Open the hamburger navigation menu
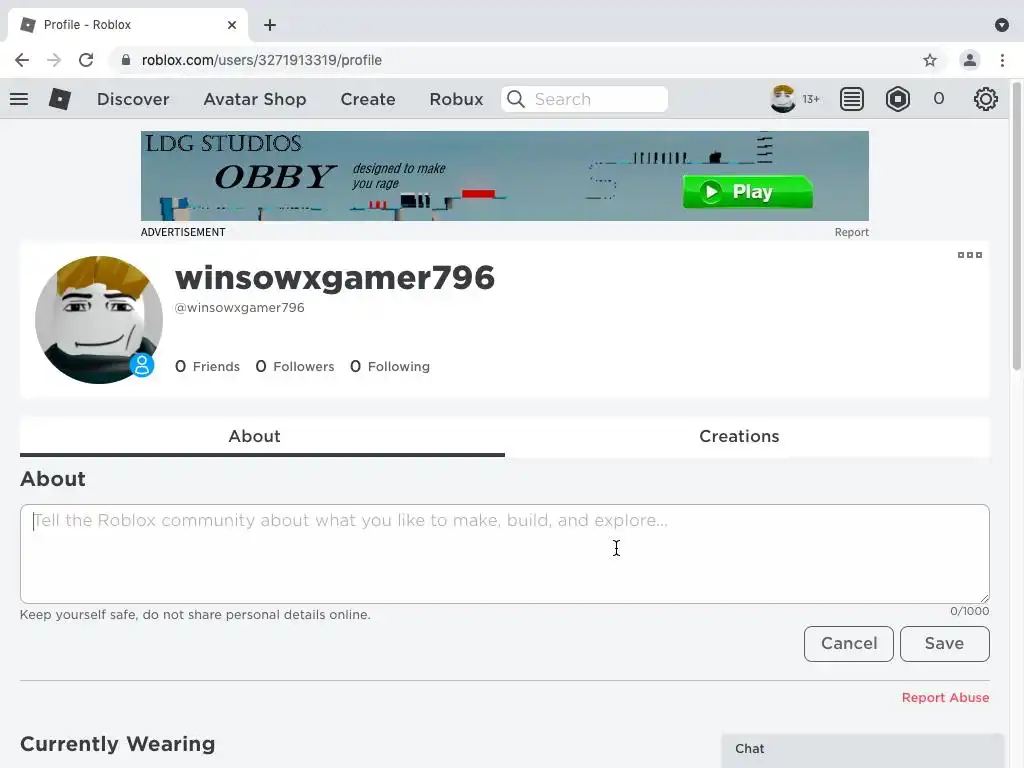This screenshot has width=1024, height=768. pyautogui.click(x=19, y=99)
